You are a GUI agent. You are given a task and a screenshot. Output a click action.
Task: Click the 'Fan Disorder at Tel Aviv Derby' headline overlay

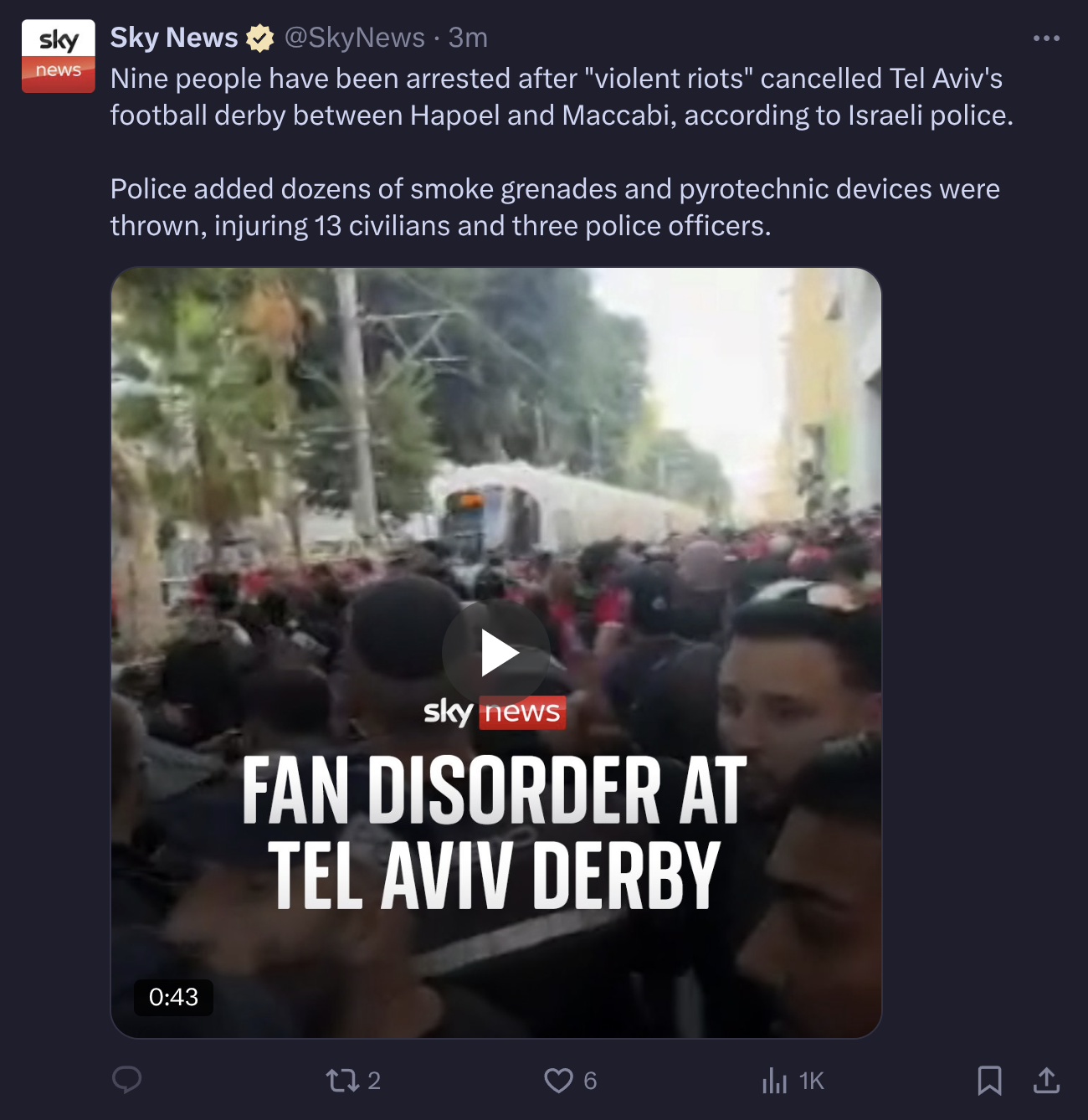tap(495, 832)
